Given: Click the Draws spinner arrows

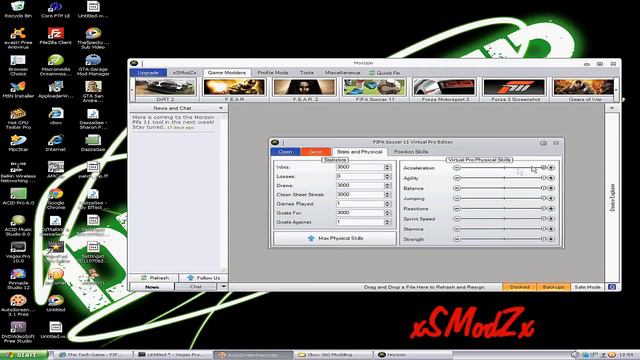Looking at the screenshot, I should pyautogui.click(x=387, y=185).
